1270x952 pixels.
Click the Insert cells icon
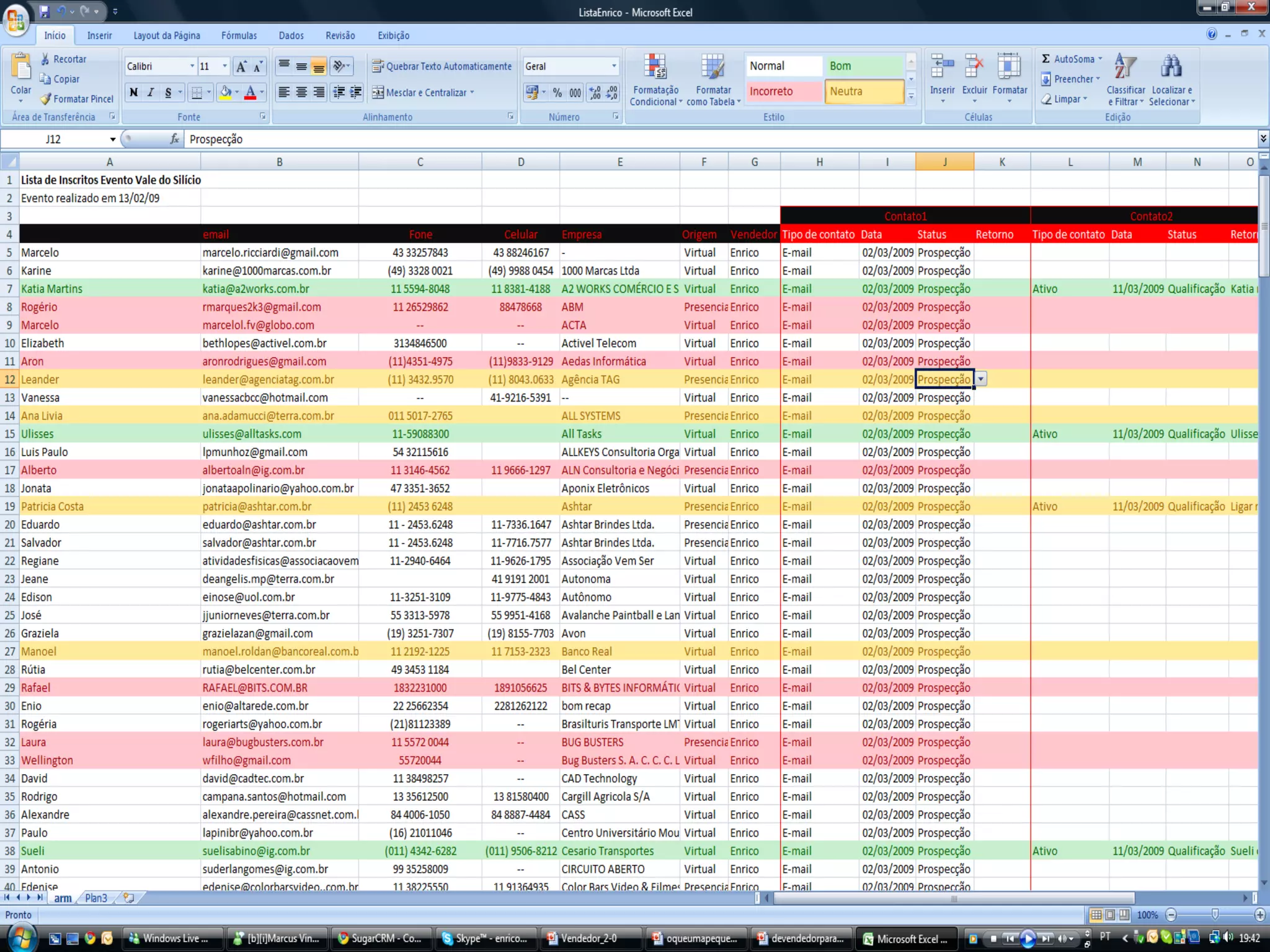(x=942, y=66)
